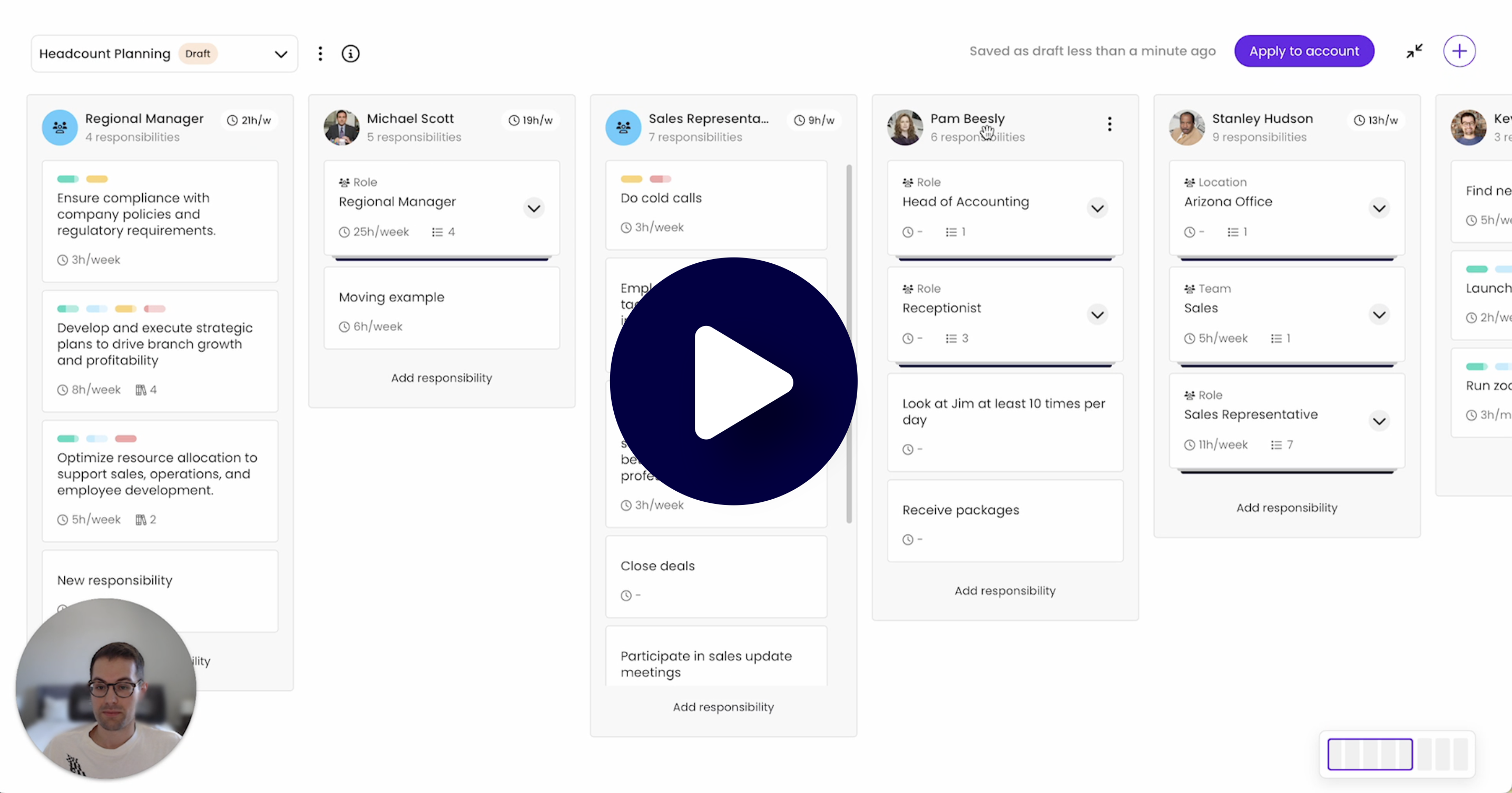Viewport: 1512px width, 793px height.
Task: Open the three-dot menu in the top toolbar
Action: click(320, 53)
